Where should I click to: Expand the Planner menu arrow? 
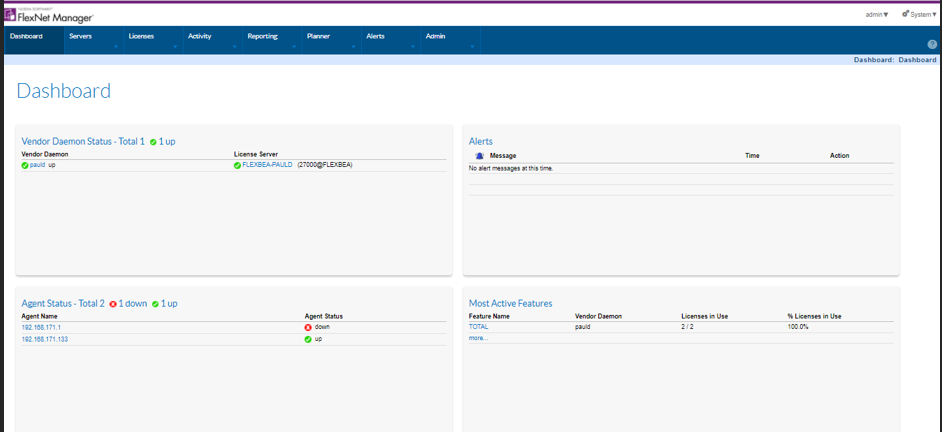(x=353, y=47)
